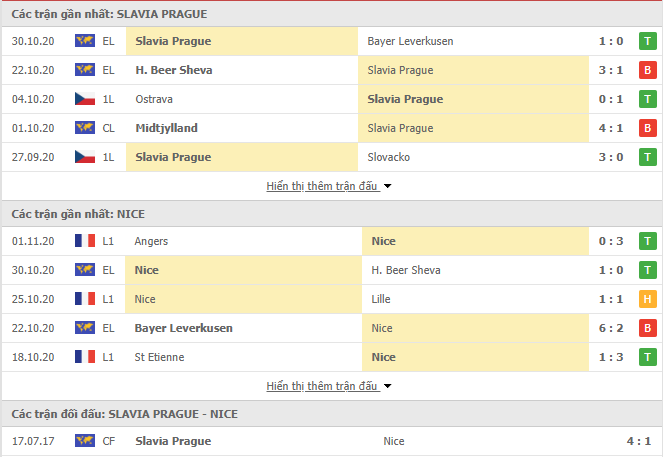Select the Bayer Leverkusen team in Nice section
663x457 pixels.
tap(184, 328)
